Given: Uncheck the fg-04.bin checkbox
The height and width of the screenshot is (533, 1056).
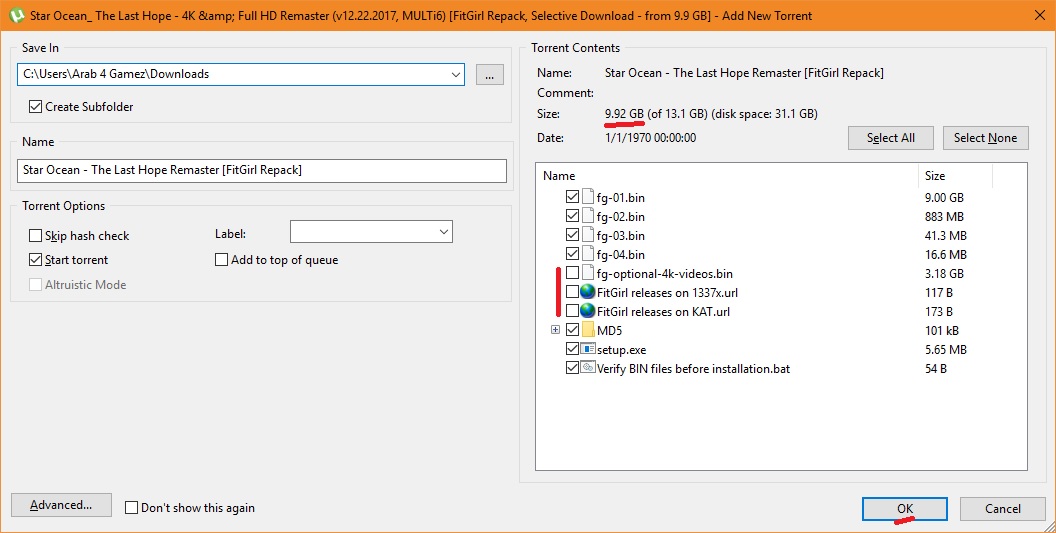Looking at the screenshot, I should pyautogui.click(x=572, y=254).
